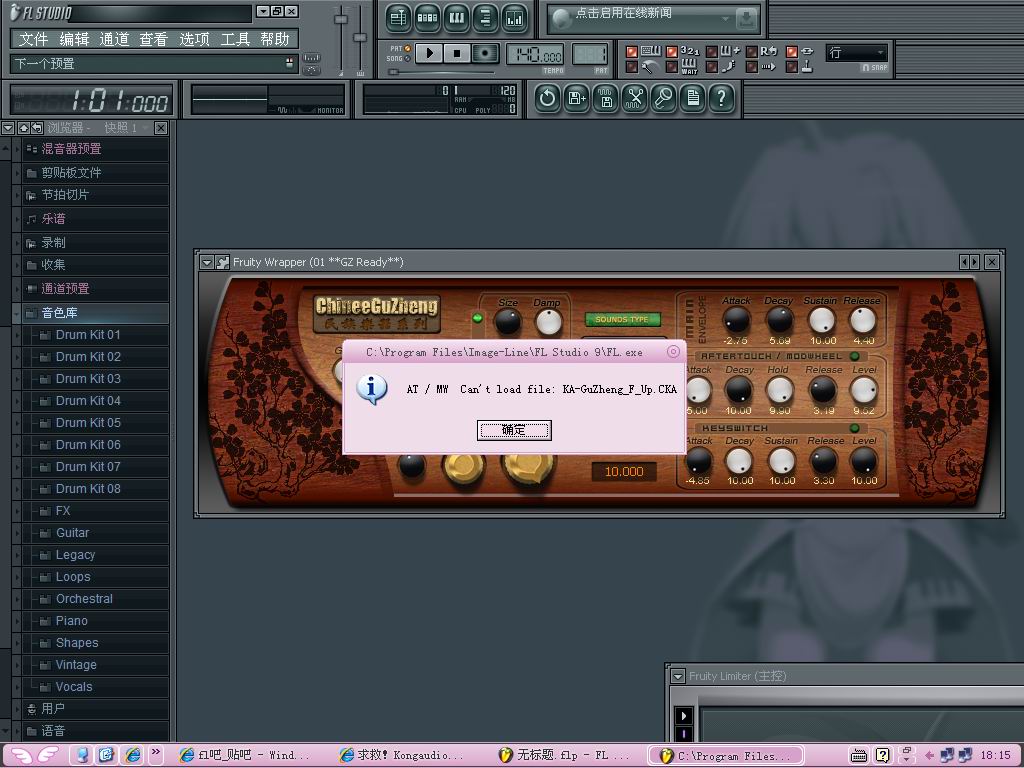Open Internet Explorer from quick launch
Screen dimensions: 1024x768
(x=133, y=755)
